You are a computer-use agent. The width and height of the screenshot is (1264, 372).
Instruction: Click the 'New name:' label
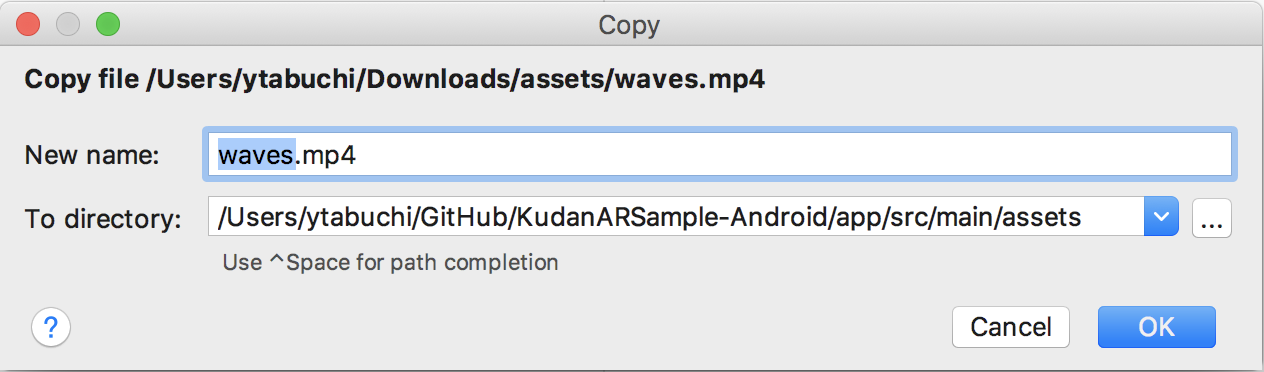pyautogui.click(x=92, y=155)
